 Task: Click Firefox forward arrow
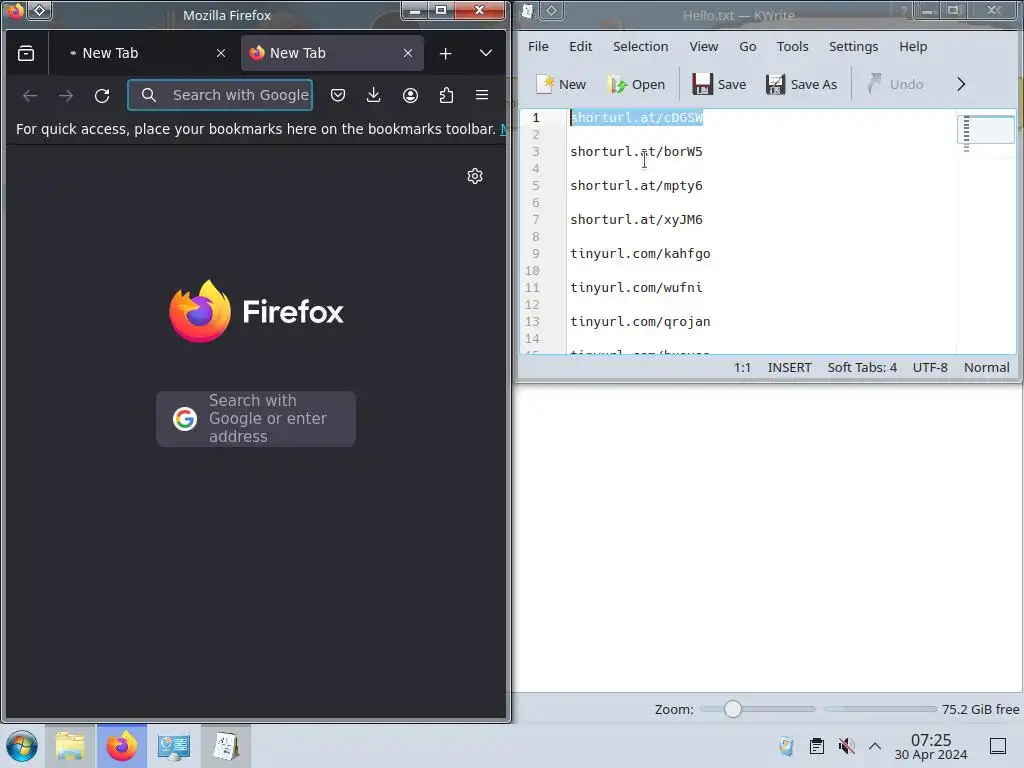pos(66,95)
